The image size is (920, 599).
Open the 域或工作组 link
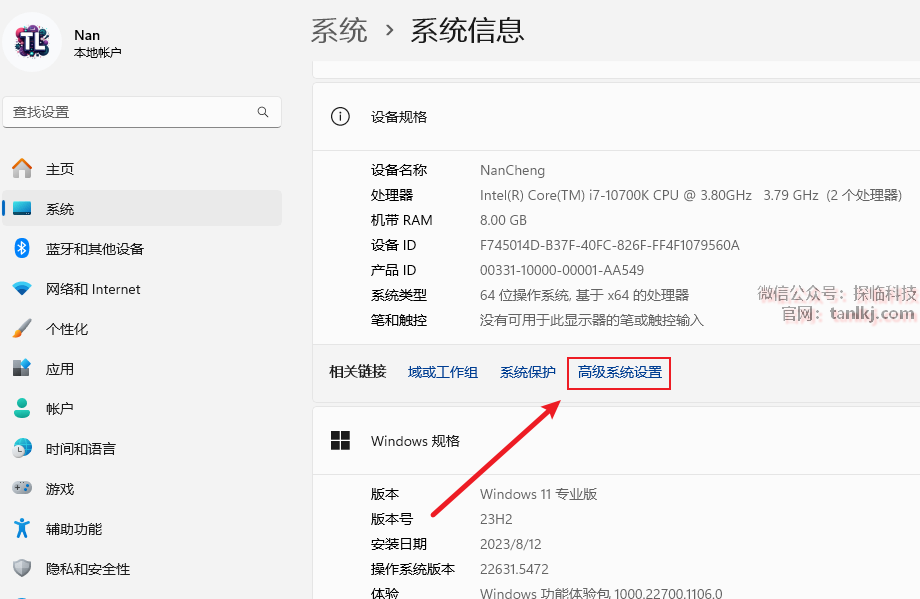click(x=442, y=372)
